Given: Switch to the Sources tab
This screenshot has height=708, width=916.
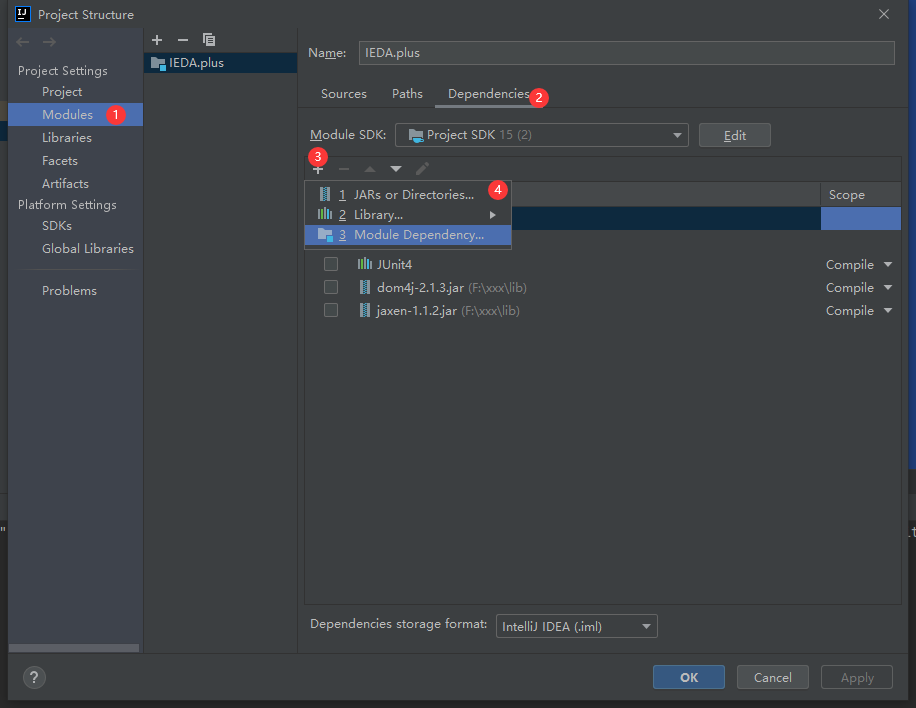Looking at the screenshot, I should 343,93.
